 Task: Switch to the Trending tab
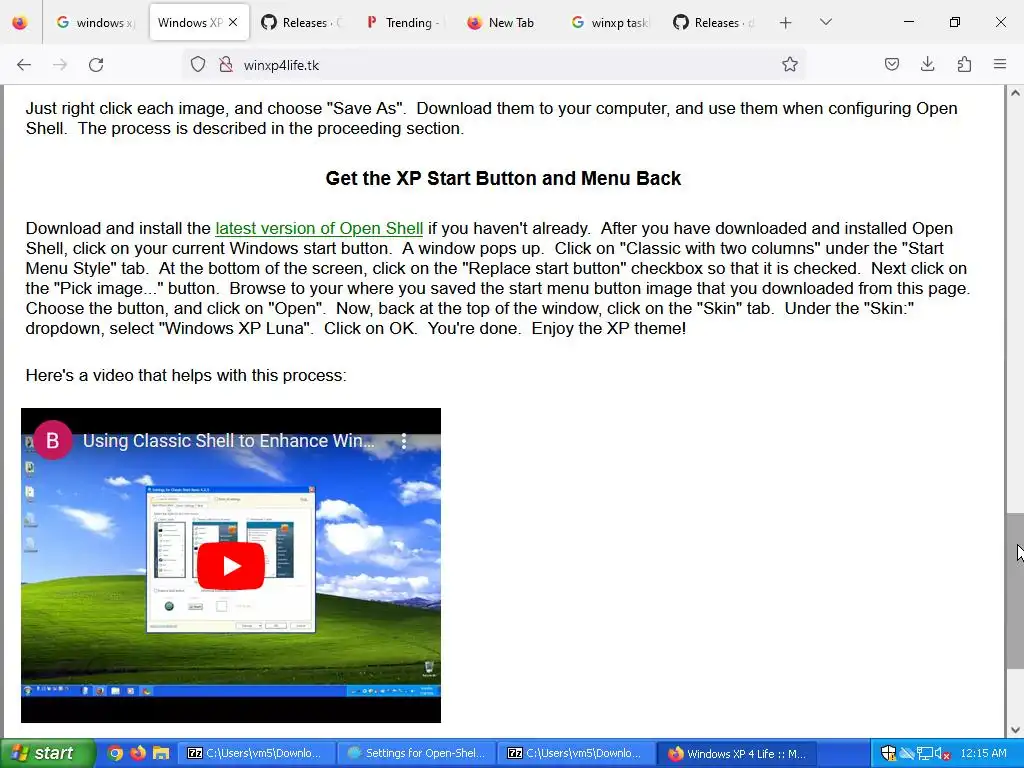pyautogui.click(x=403, y=23)
